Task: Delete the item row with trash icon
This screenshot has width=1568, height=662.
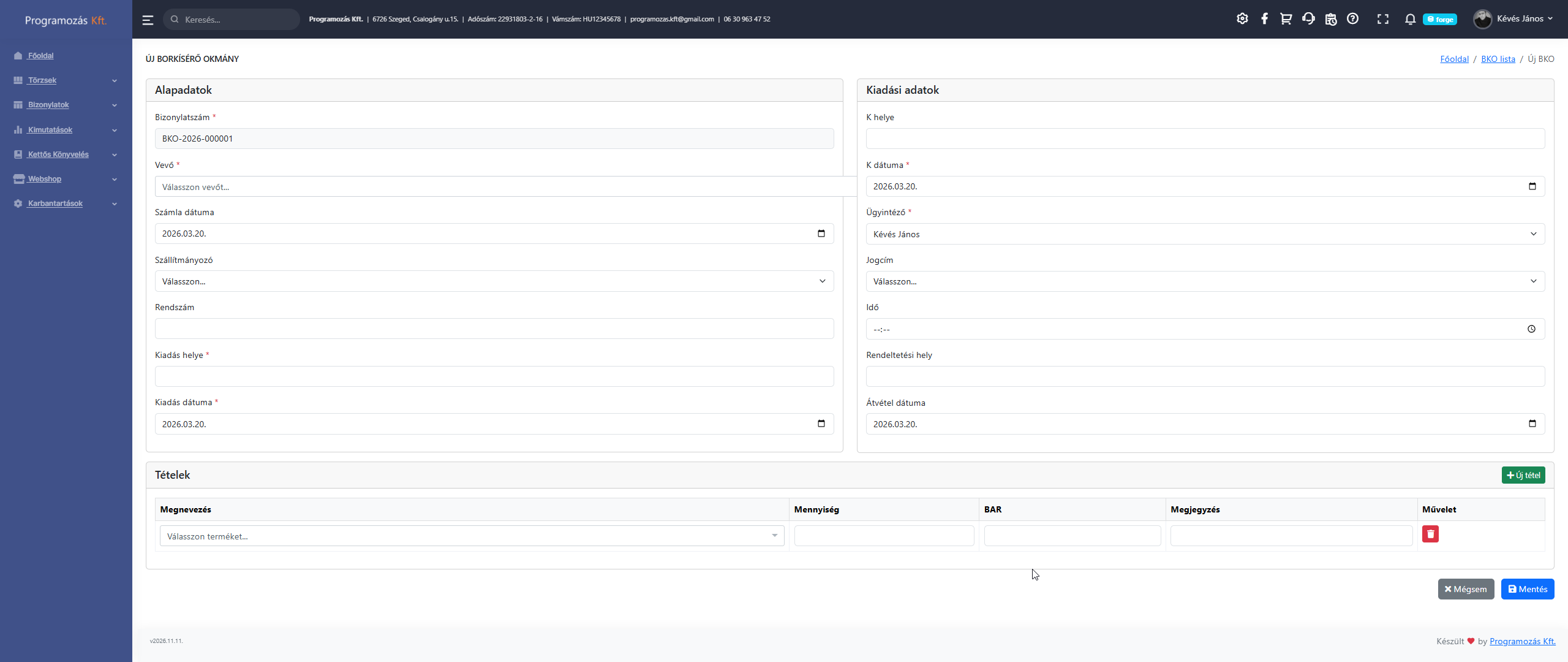Action: click(x=1430, y=534)
